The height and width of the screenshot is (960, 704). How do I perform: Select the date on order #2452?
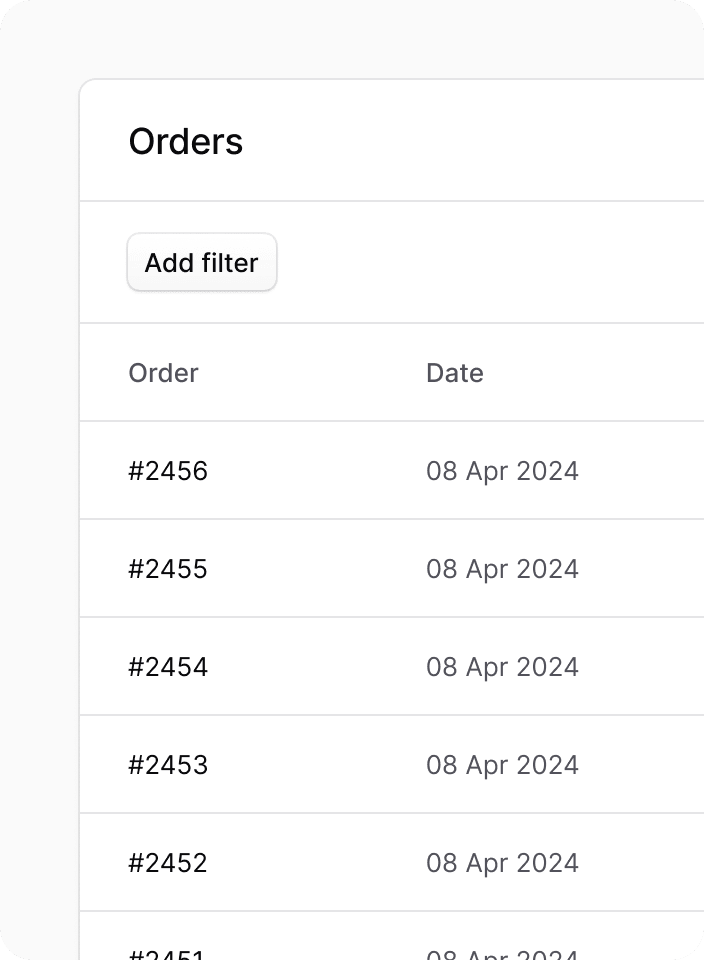[x=502, y=862]
